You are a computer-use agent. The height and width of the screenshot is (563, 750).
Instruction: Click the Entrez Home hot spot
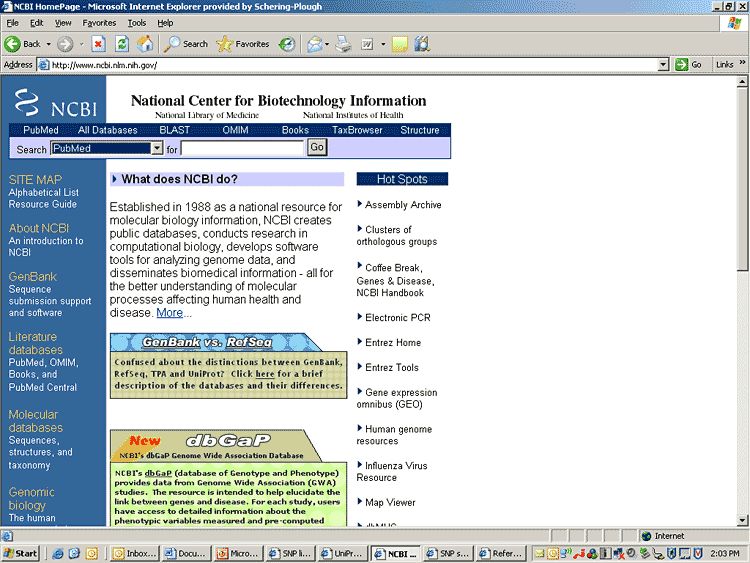click(393, 342)
